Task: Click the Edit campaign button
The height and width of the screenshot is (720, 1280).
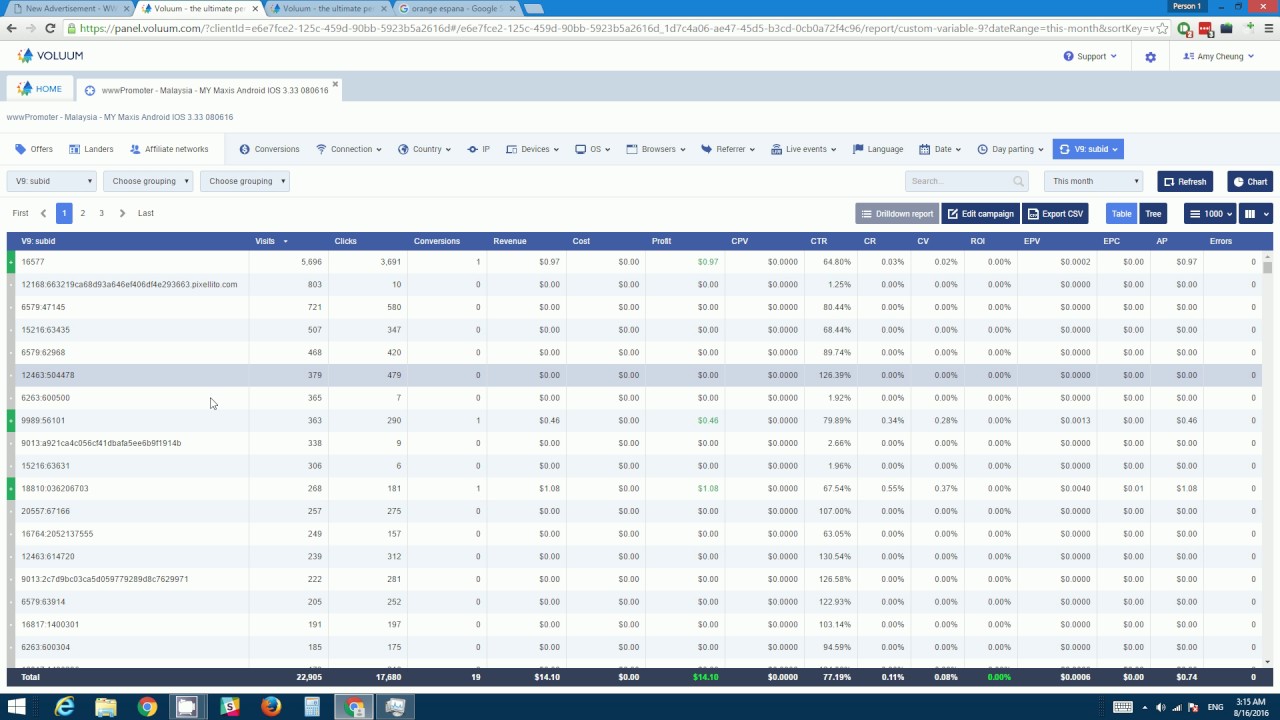Action: pyautogui.click(x=980, y=213)
